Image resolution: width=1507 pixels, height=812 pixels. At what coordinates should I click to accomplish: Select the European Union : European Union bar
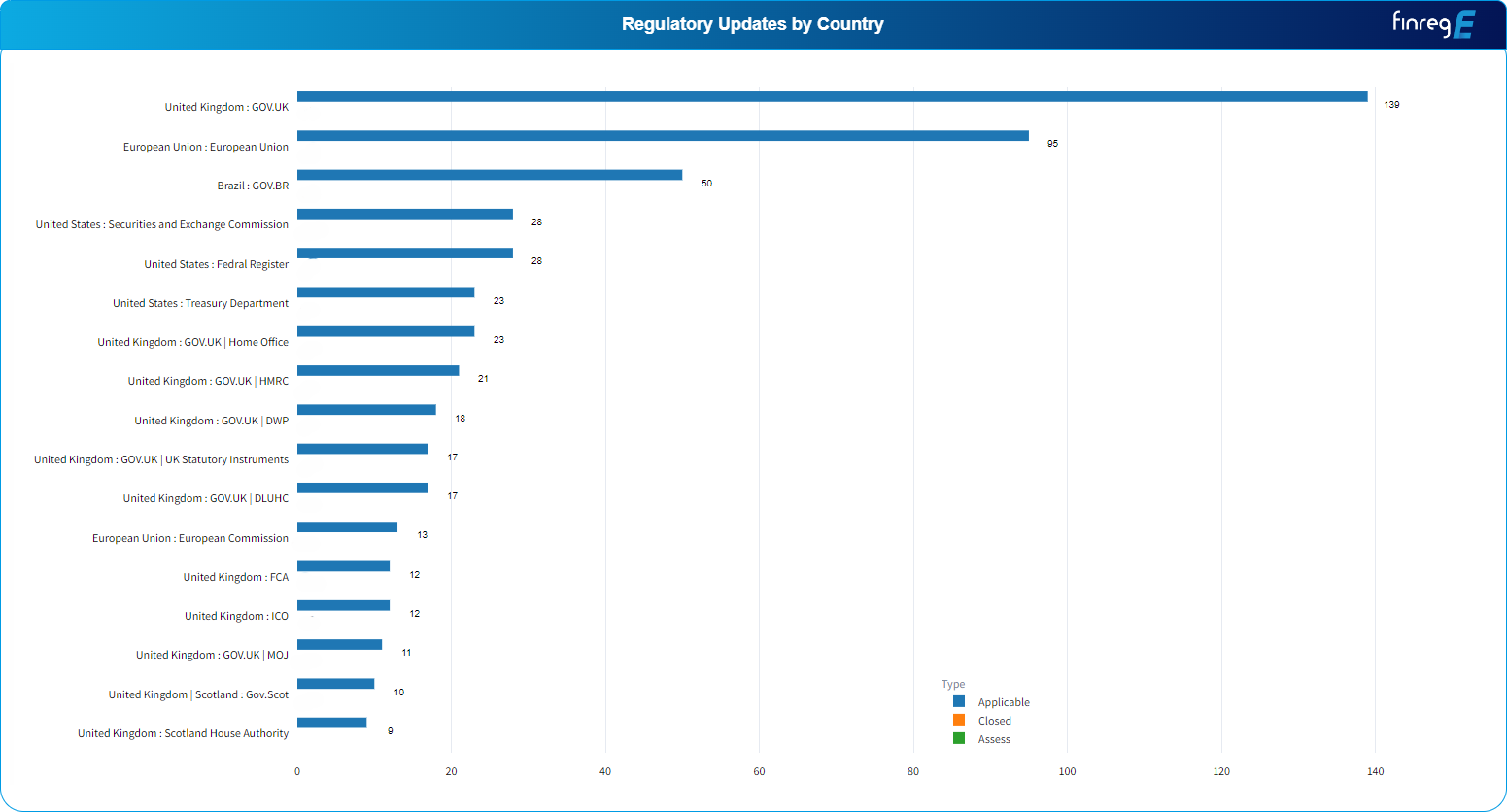tap(663, 136)
